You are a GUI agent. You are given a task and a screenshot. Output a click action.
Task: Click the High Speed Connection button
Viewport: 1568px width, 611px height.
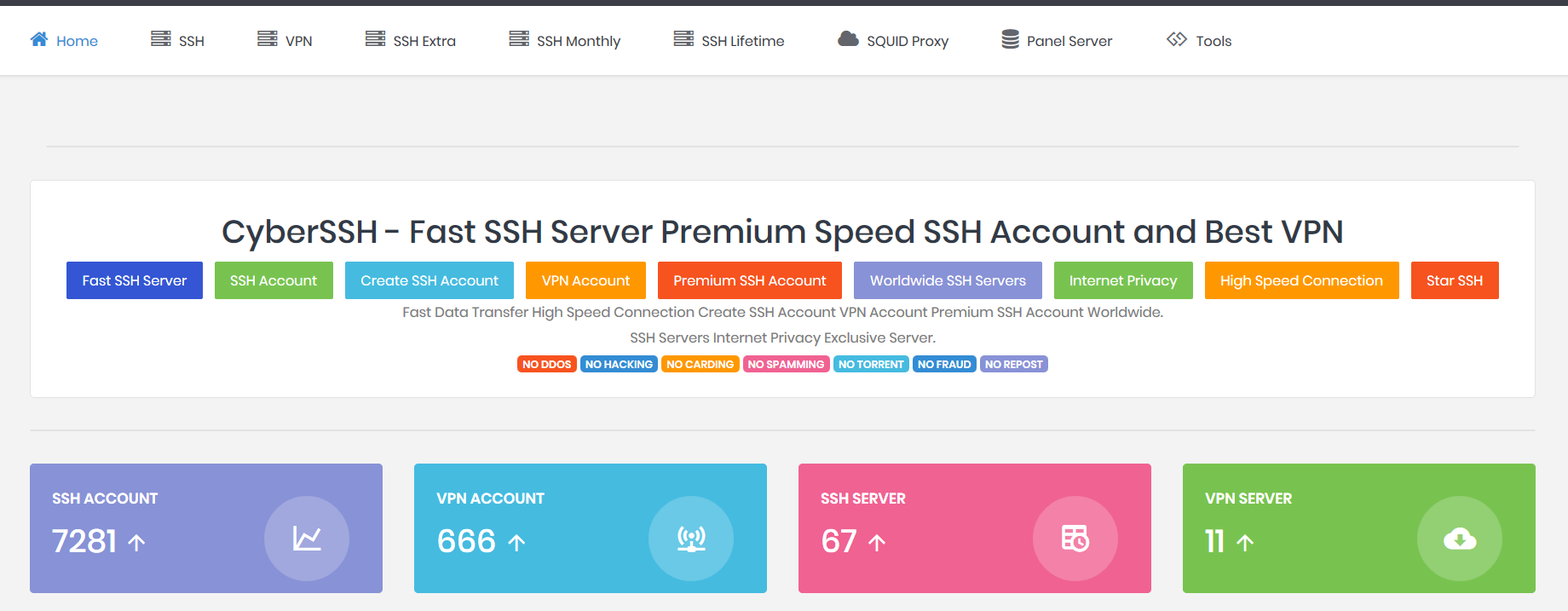(1301, 280)
